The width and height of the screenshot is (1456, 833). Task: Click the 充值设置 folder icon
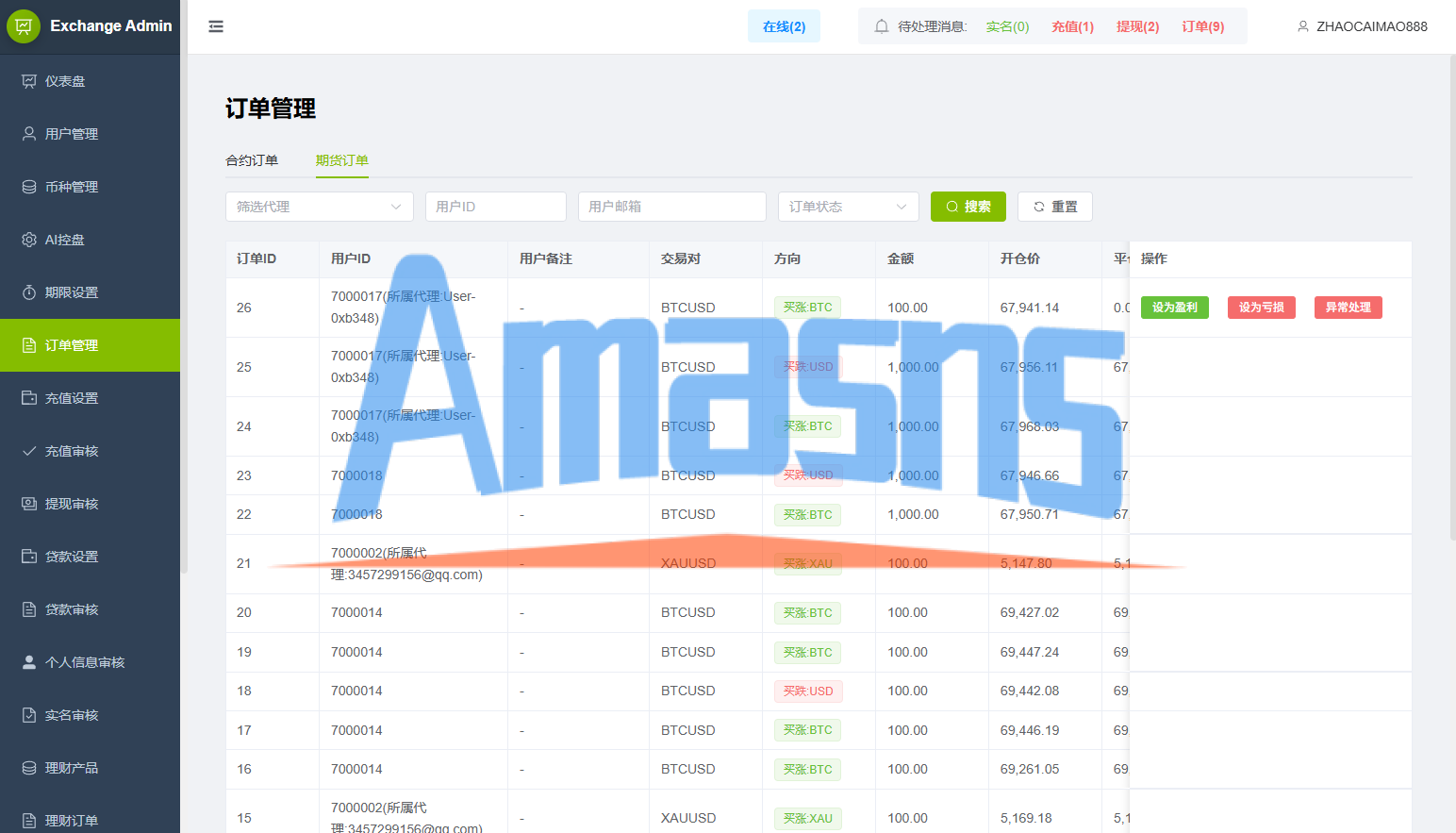click(x=29, y=398)
